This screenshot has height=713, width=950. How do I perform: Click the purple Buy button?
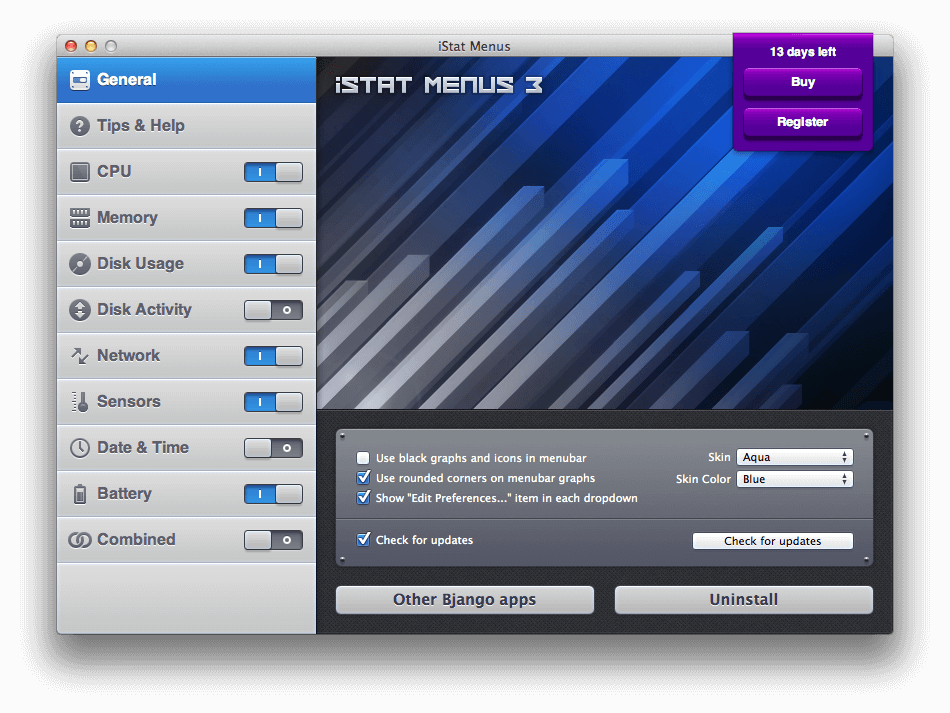pos(803,82)
